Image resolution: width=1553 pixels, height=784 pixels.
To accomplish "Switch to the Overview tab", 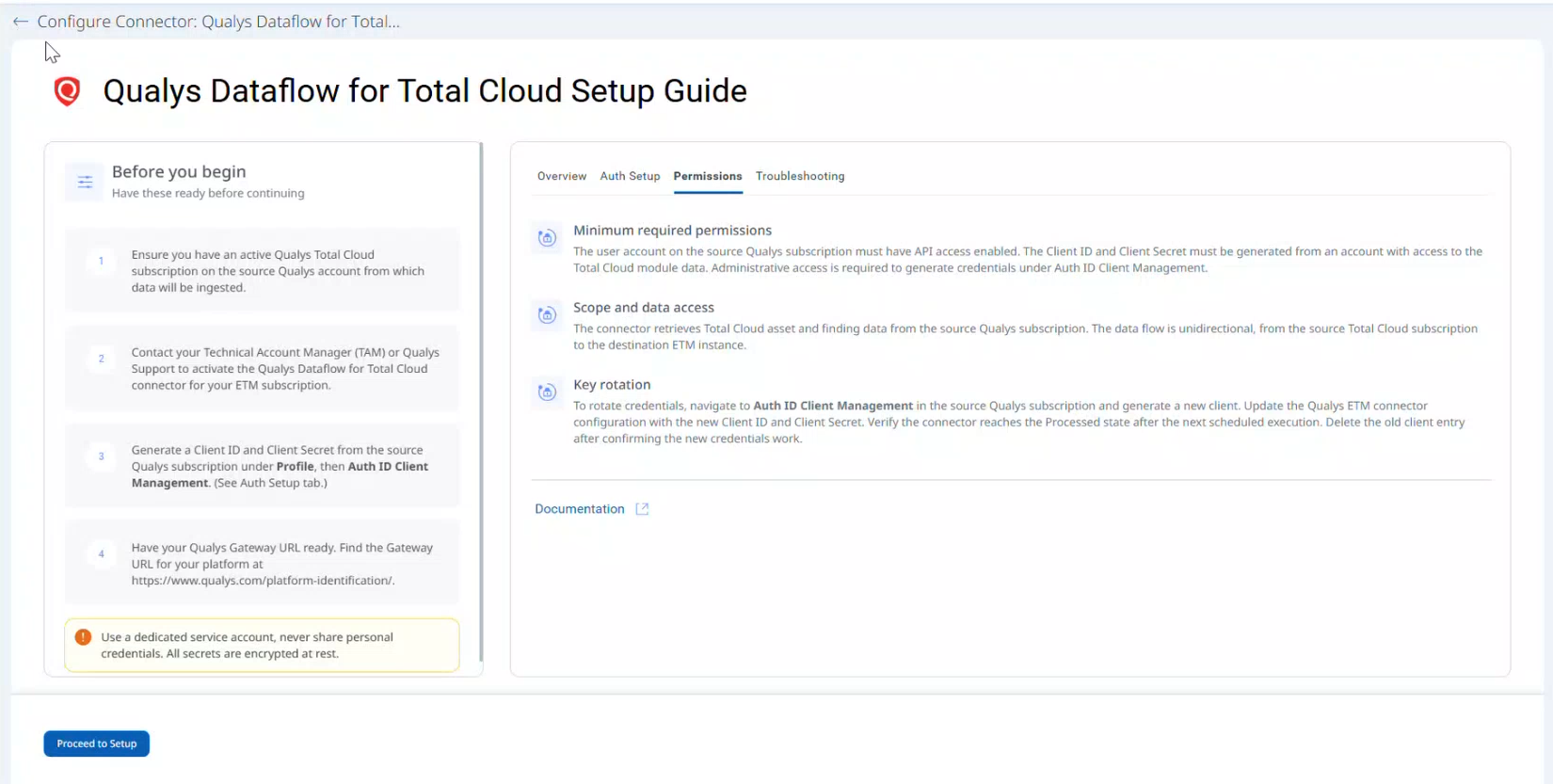I will (x=562, y=176).
